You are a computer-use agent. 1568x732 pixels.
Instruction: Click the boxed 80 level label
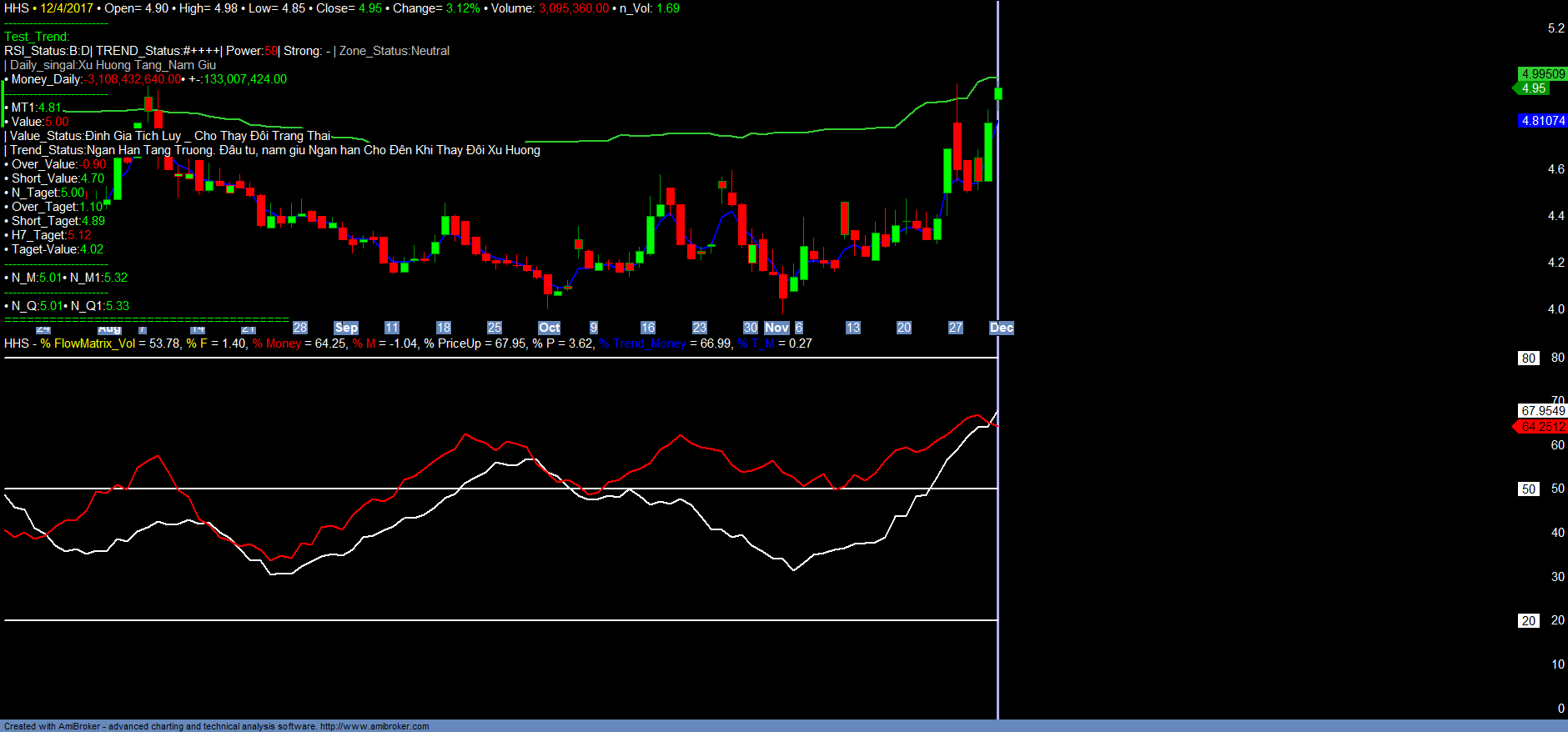coord(1528,358)
